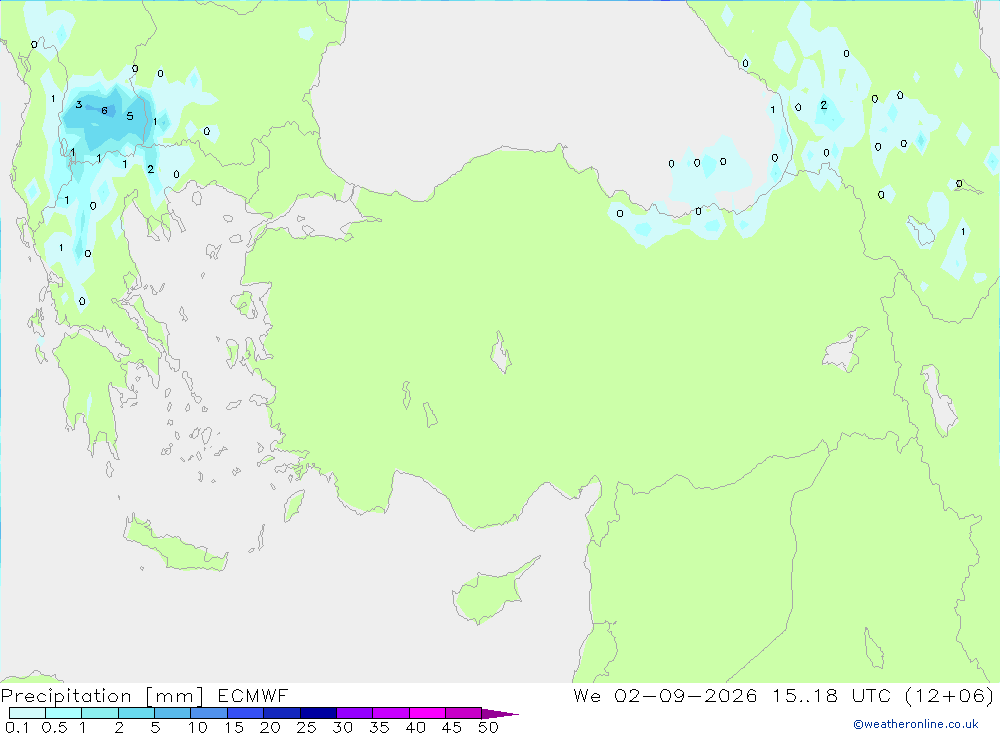Click the magenta 40-45 legend swatch
This screenshot has height=733, width=1000.
pos(427,713)
